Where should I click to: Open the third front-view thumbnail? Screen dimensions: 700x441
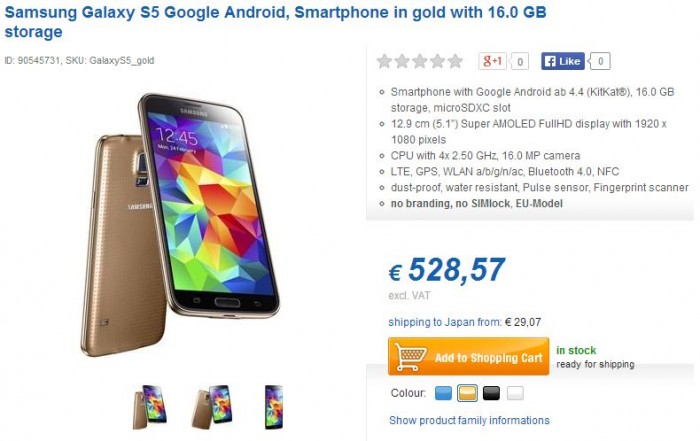[274, 407]
